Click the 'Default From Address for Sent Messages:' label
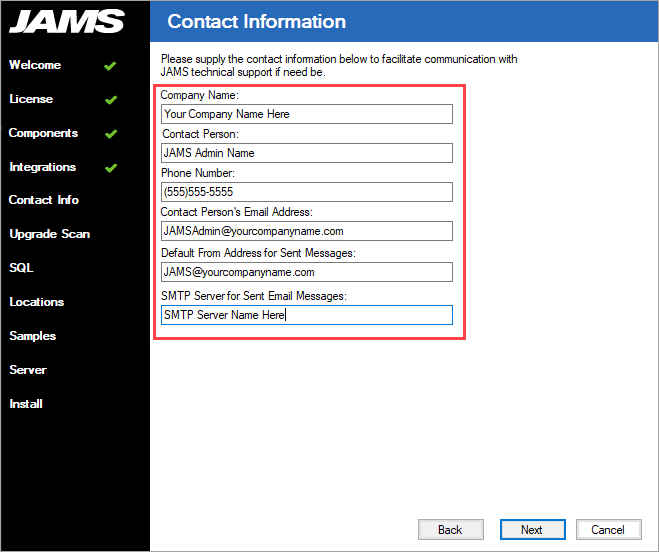This screenshot has height=552, width=659. click(258, 253)
